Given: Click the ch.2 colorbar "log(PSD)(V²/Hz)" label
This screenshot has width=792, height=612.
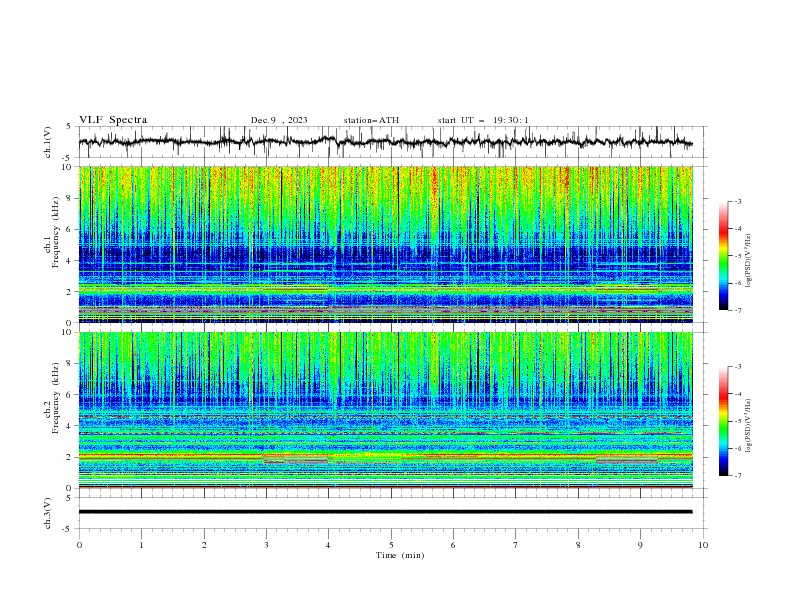Looking at the screenshot, I should 749,426.
